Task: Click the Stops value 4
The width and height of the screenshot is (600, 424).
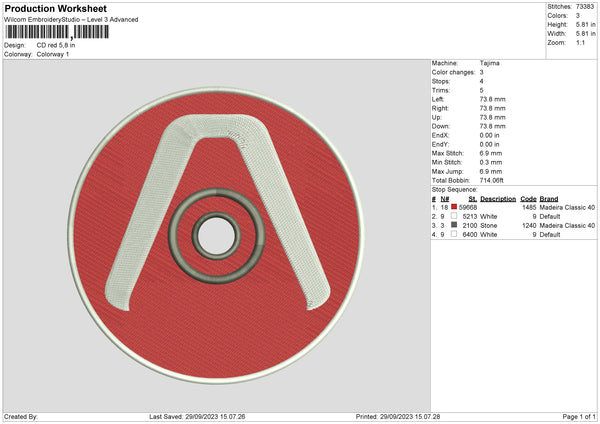Action: coord(481,81)
